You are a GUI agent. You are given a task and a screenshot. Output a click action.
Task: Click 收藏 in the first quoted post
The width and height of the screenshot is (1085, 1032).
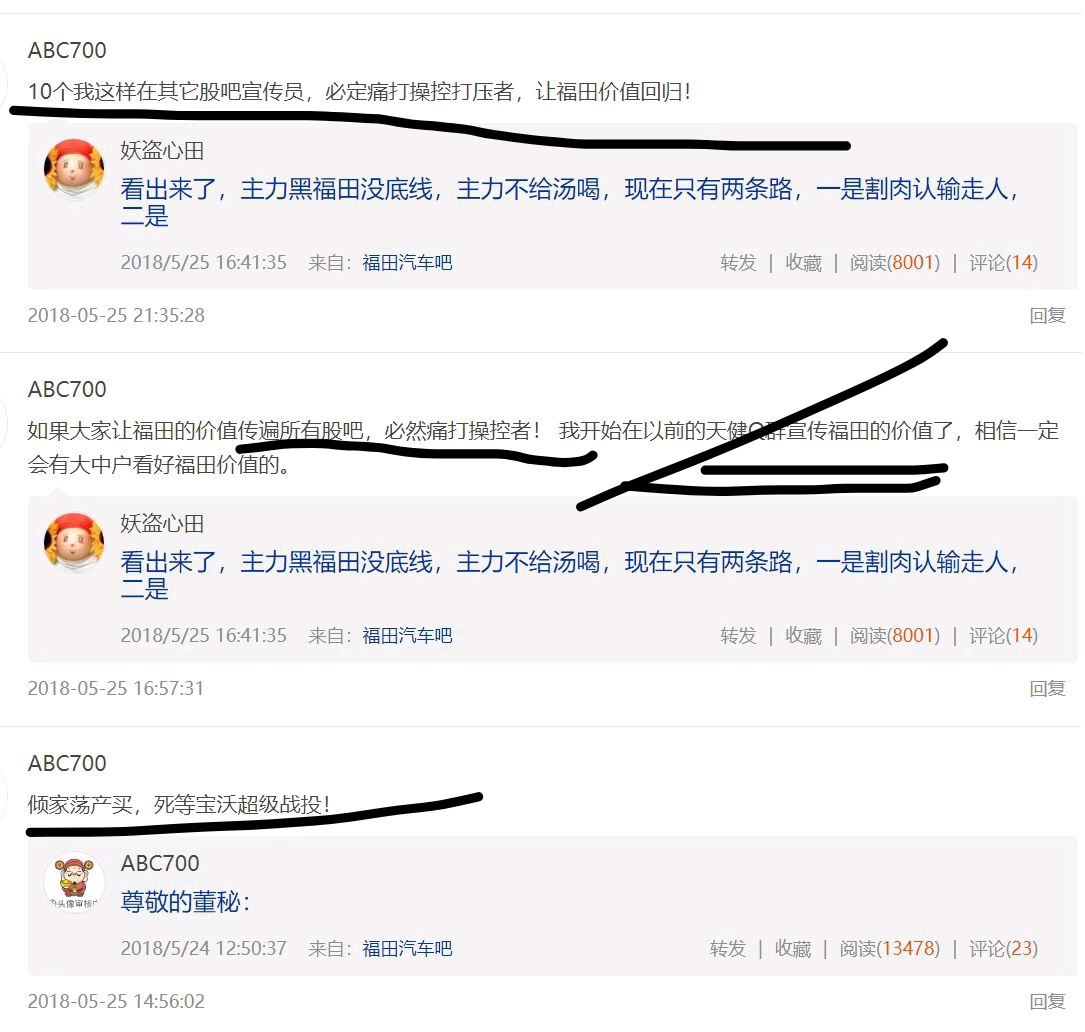[803, 263]
